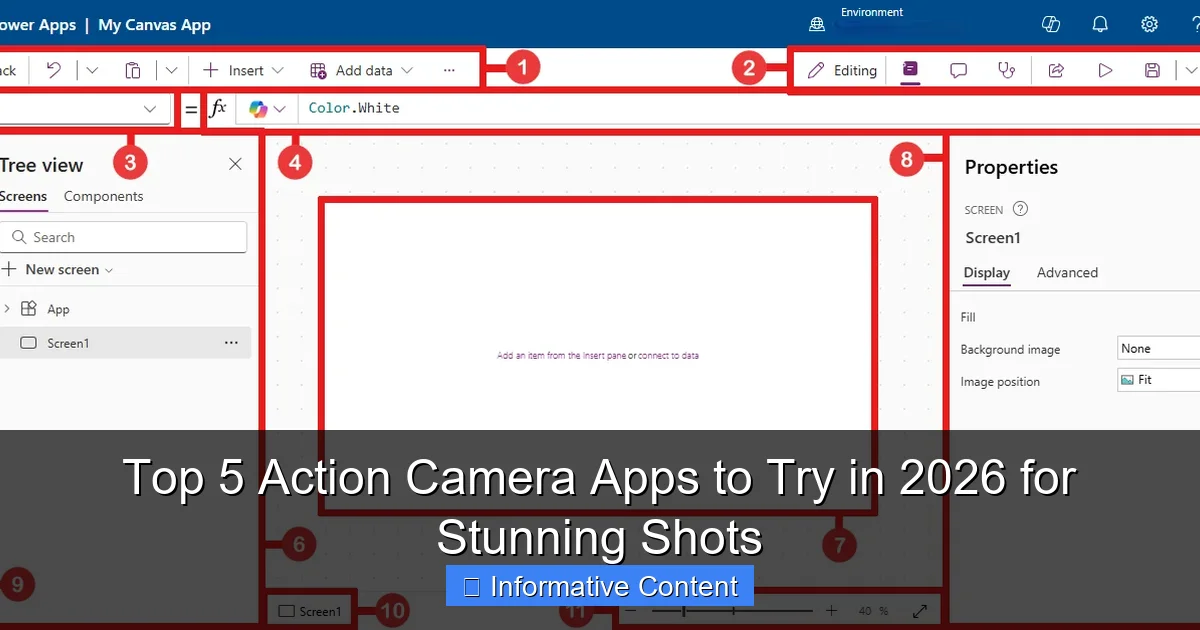Screen dimensions: 1200x630
Task: Click inside the Tree view search field
Action: click(125, 236)
